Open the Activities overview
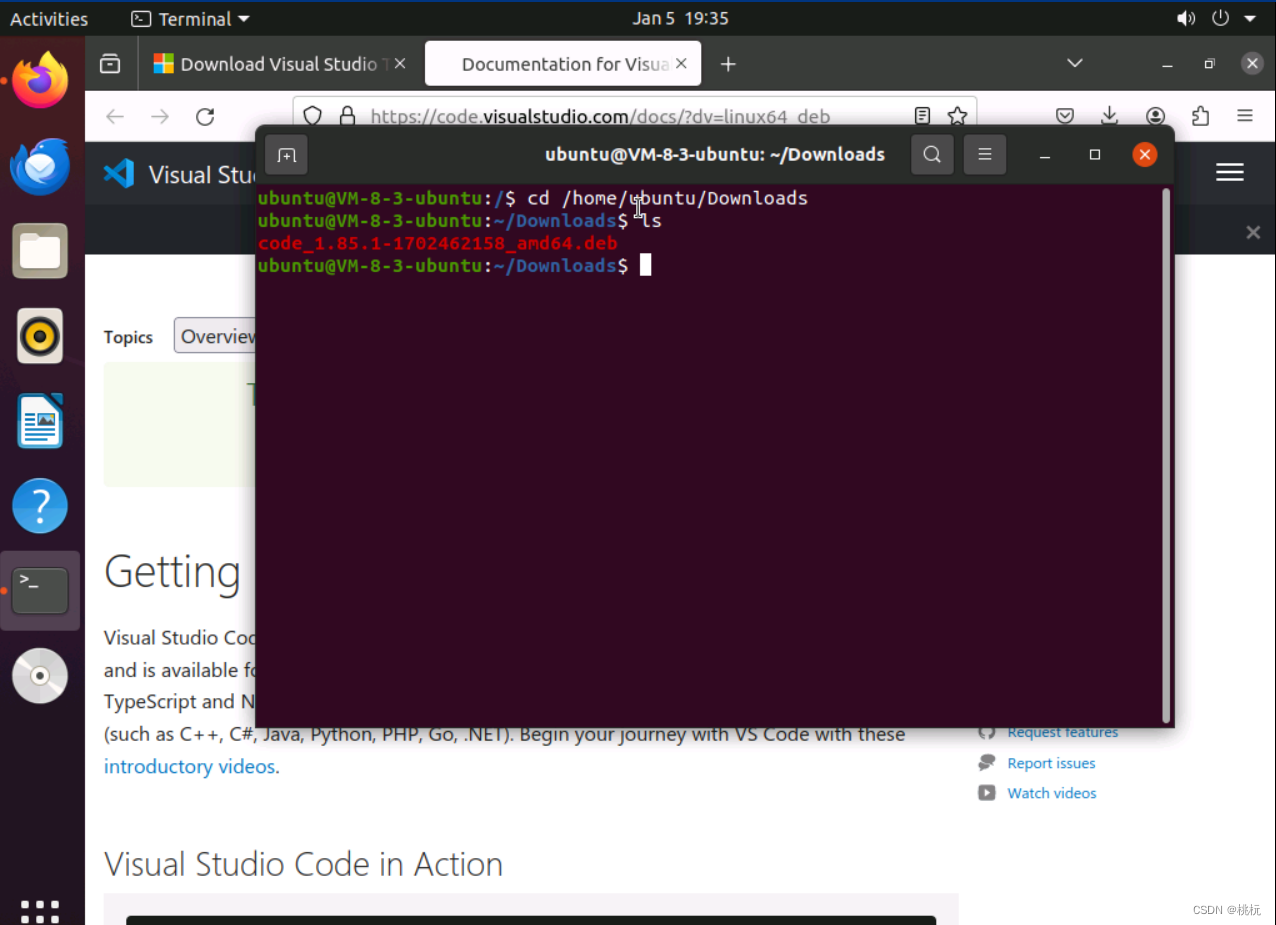This screenshot has height=925, width=1276. tap(47, 17)
